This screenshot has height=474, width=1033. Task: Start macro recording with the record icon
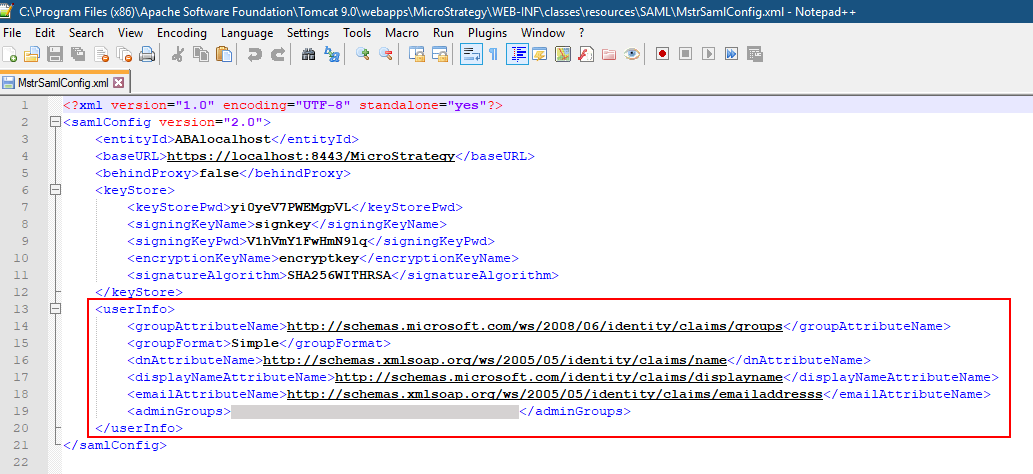[x=662, y=54]
